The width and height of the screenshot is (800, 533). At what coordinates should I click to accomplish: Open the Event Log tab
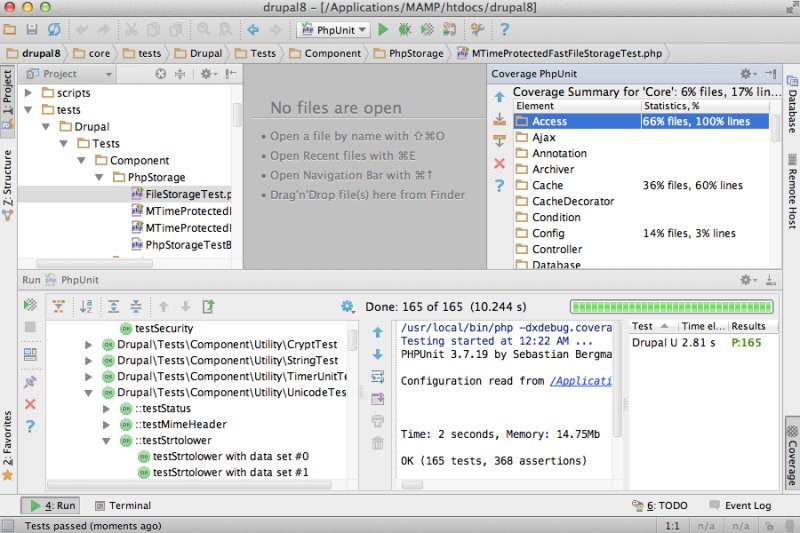click(740, 505)
